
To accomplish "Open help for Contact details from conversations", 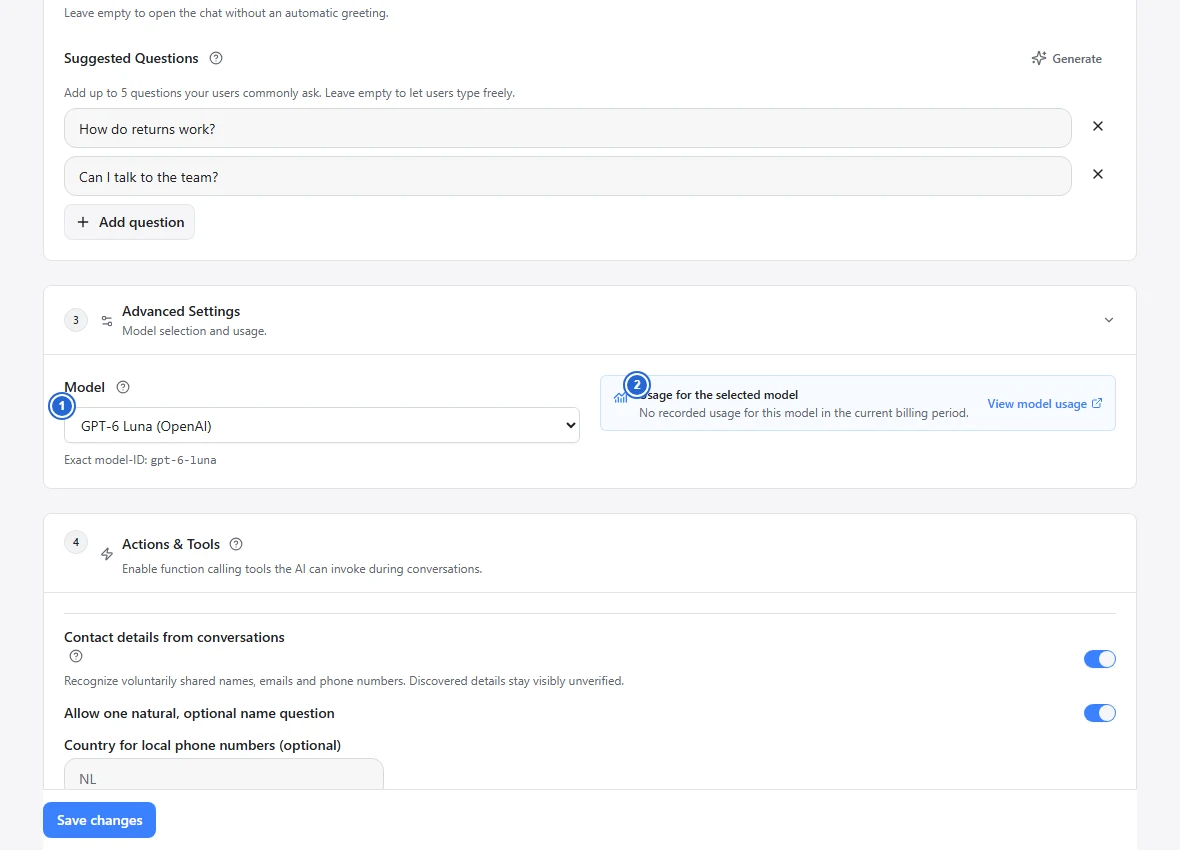I will (76, 657).
